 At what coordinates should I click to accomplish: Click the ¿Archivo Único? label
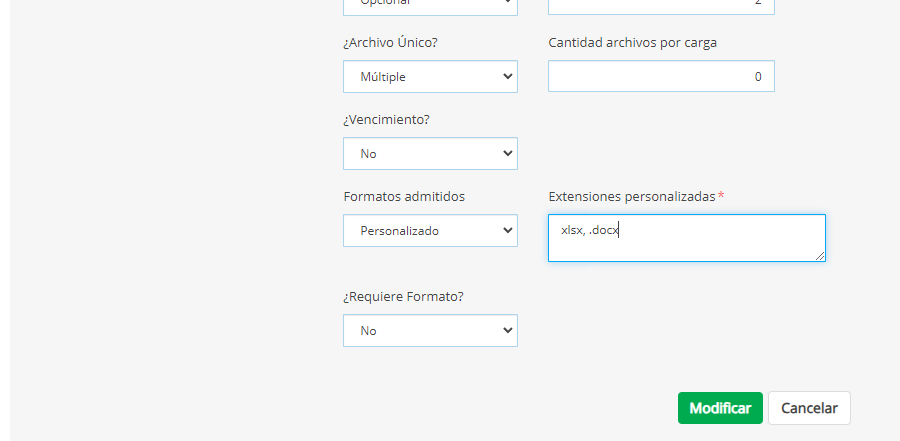tap(390, 43)
